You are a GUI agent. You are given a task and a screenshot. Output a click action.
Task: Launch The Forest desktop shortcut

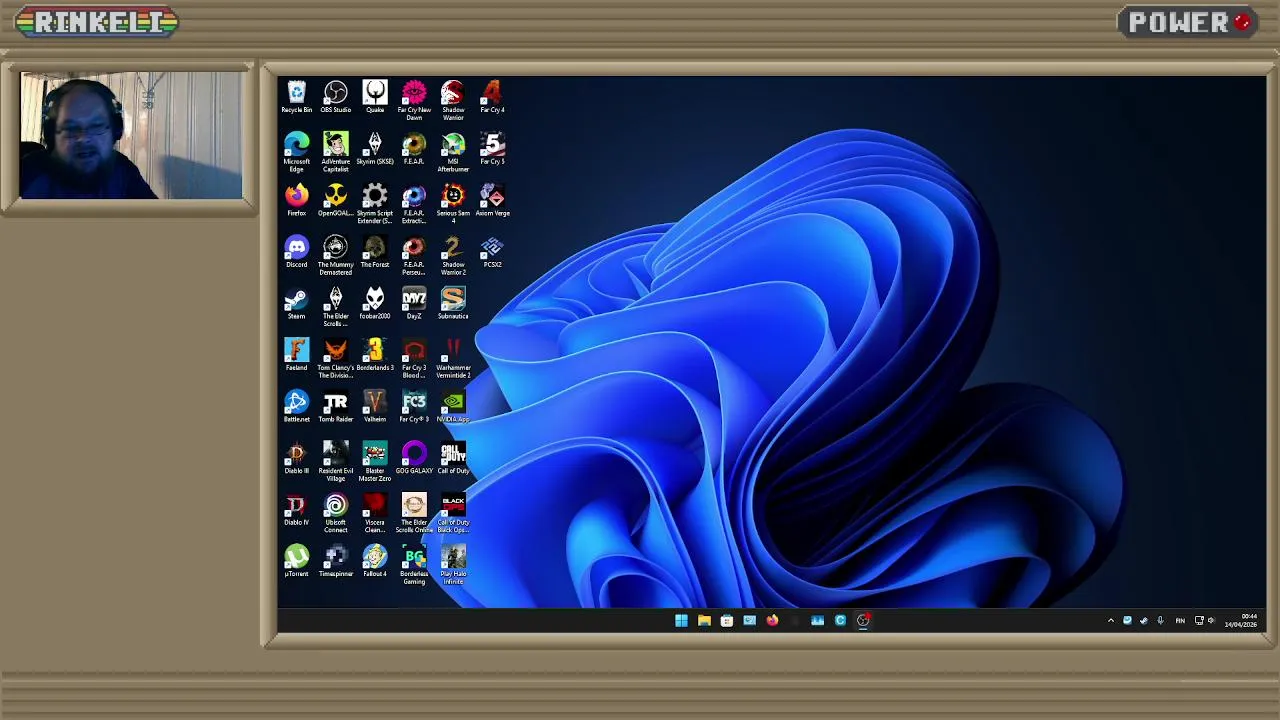pyautogui.click(x=375, y=249)
